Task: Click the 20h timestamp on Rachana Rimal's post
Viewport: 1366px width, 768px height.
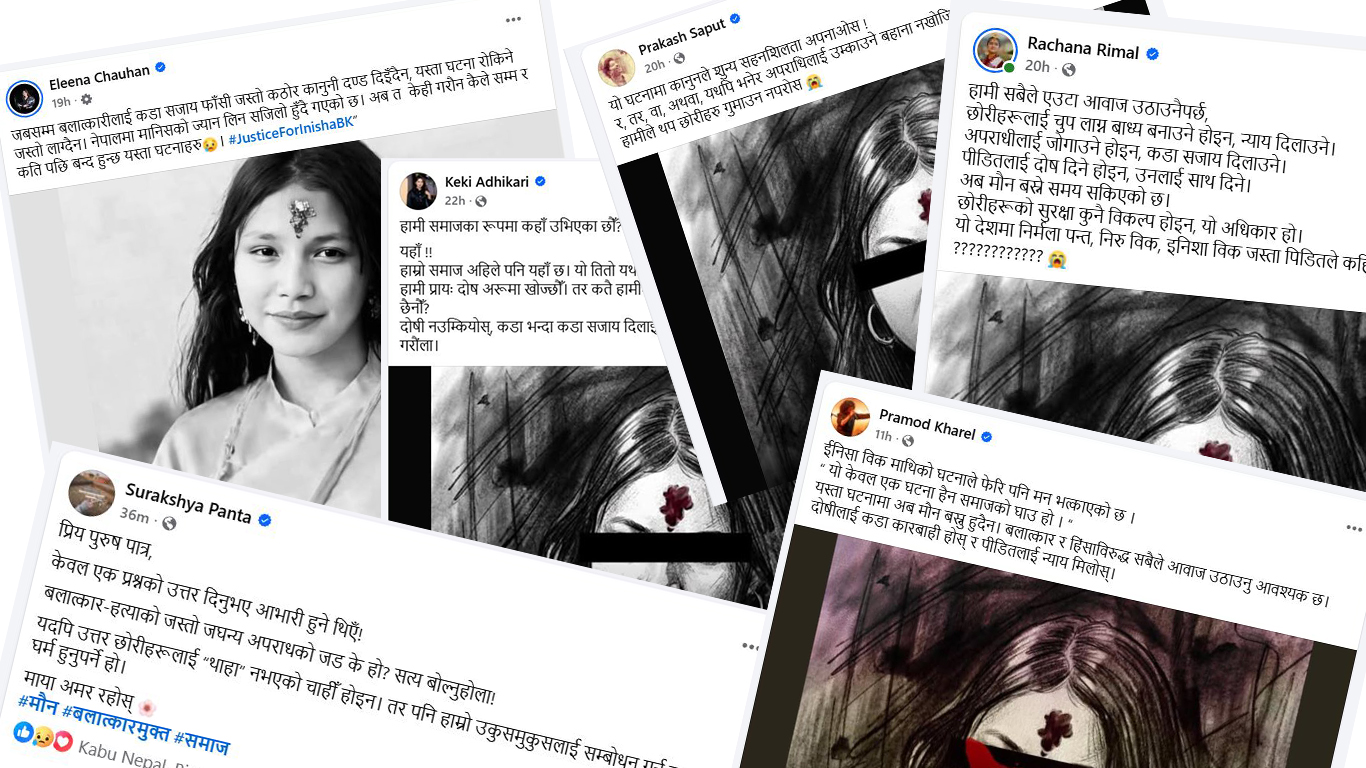Action: pos(1037,67)
